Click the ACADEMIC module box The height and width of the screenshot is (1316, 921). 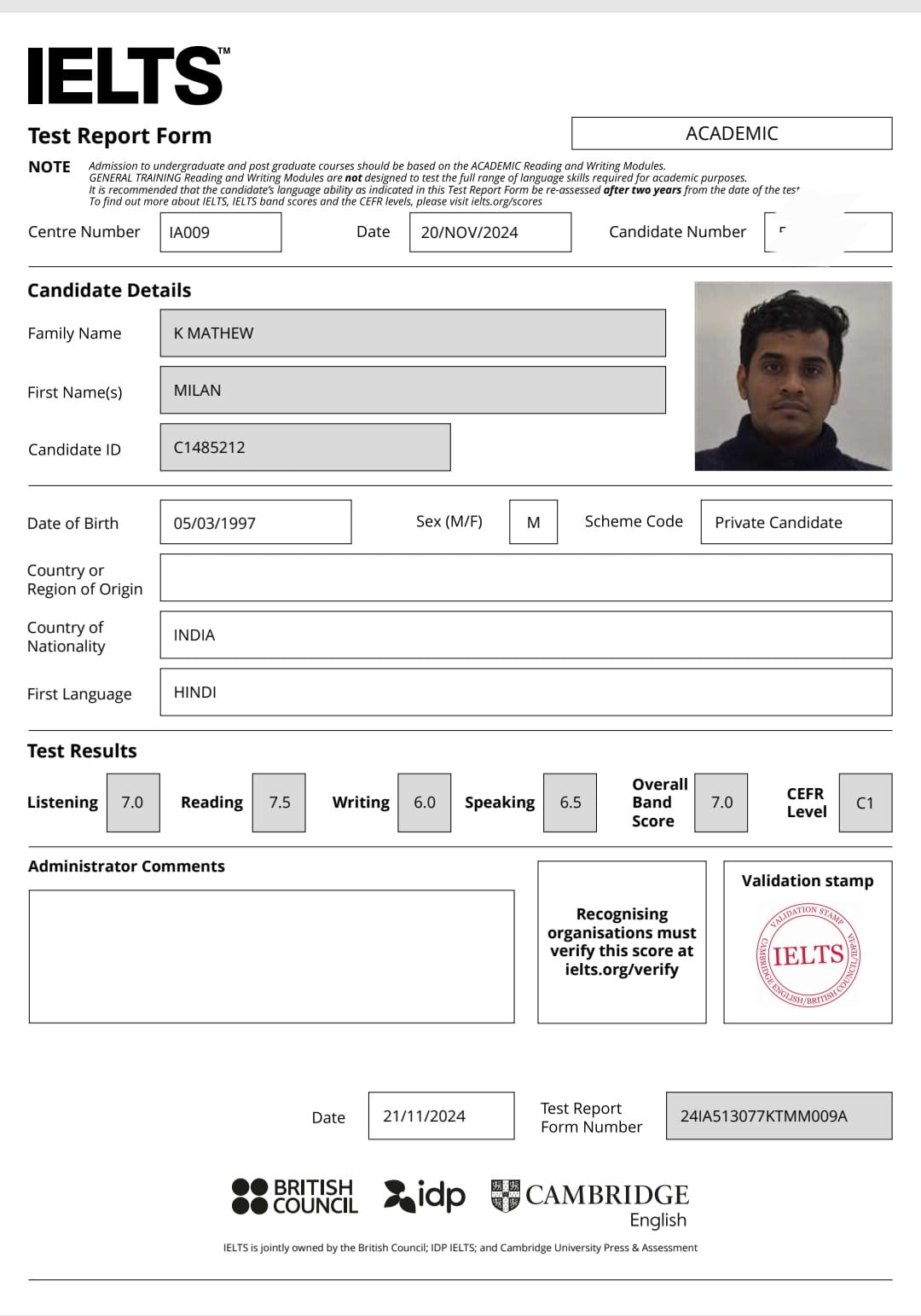[x=732, y=133]
